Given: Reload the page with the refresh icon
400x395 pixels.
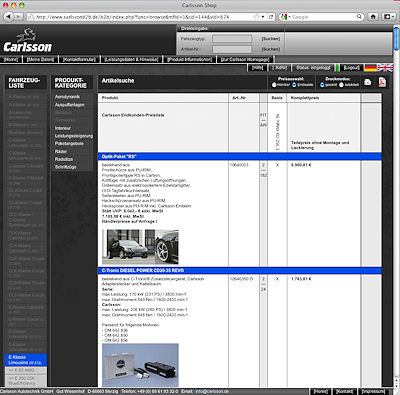Looking at the screenshot, I should click(271, 17).
